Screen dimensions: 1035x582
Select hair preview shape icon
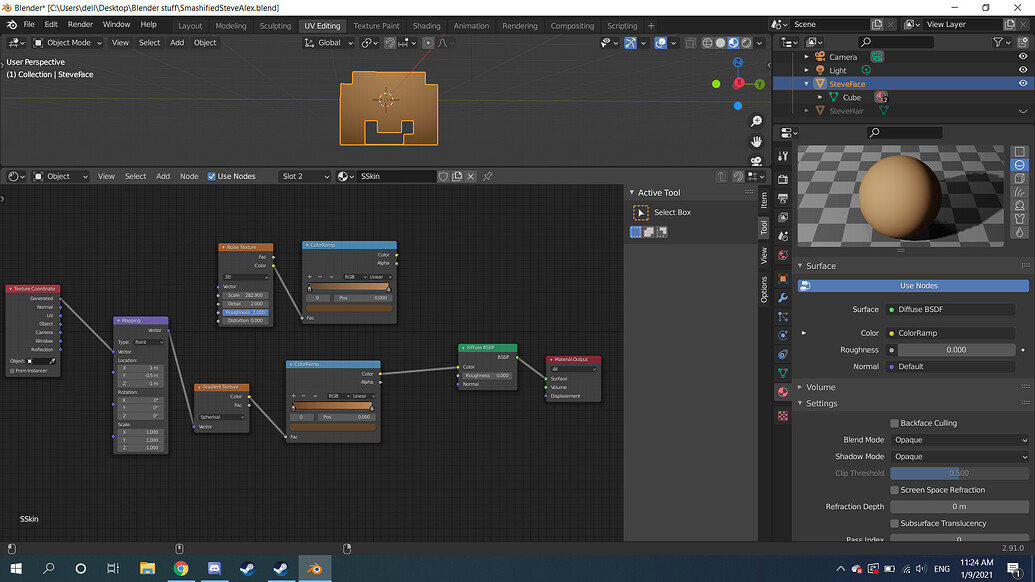1020,192
